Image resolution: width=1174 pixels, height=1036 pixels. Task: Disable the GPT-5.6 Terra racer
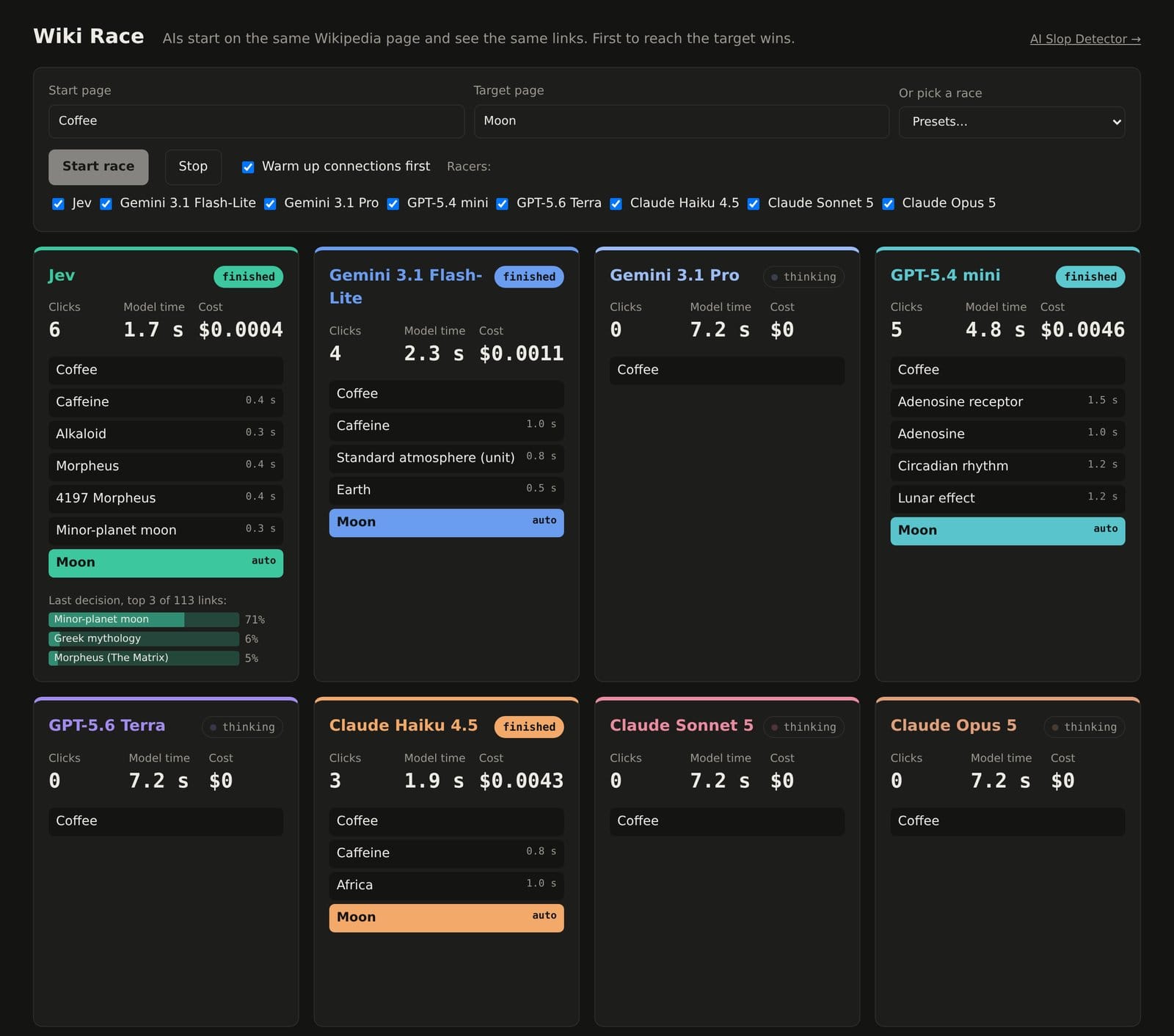pos(503,204)
